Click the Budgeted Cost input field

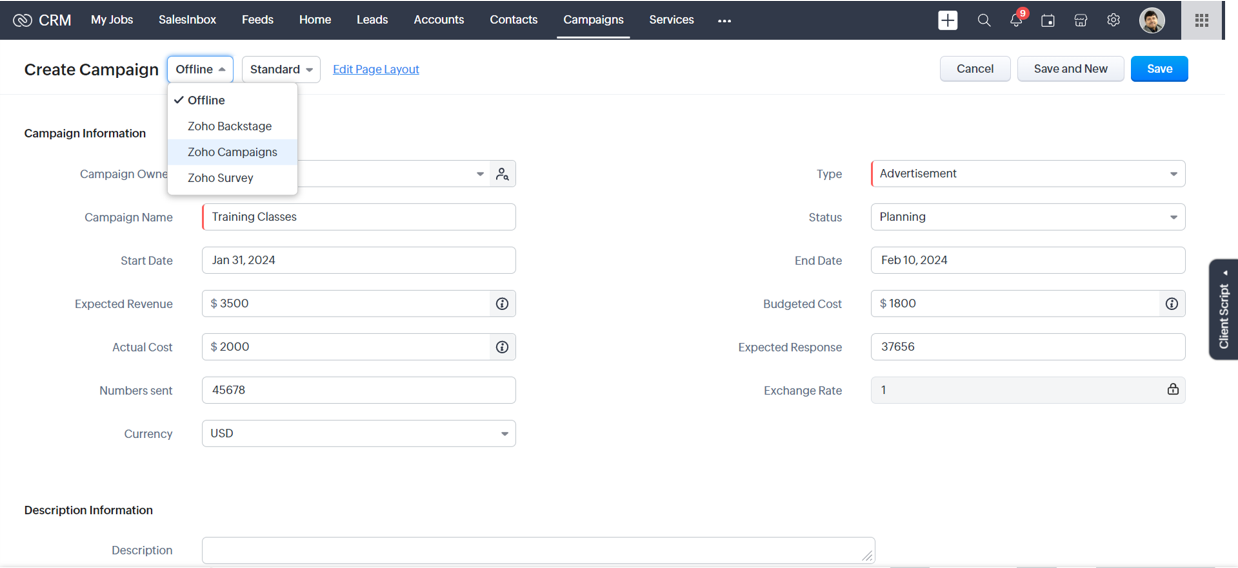pos(1017,304)
